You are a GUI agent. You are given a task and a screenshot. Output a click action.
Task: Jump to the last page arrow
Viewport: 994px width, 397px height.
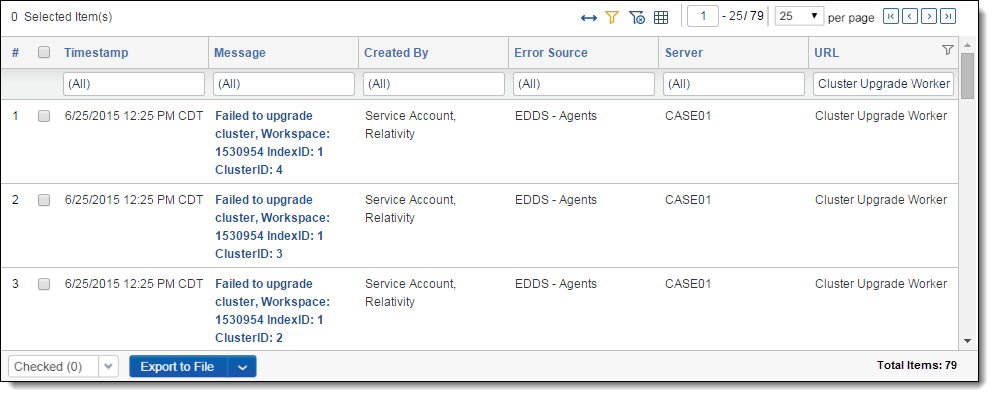tap(948, 17)
